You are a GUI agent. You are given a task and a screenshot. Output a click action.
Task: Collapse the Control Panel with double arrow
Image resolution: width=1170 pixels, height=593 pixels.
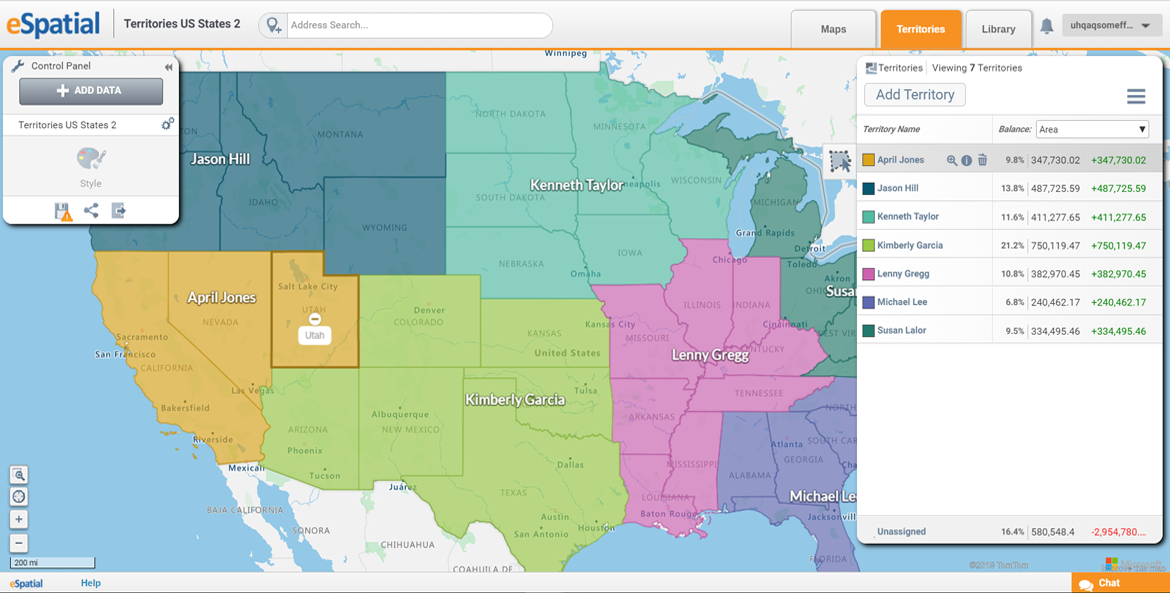169,67
